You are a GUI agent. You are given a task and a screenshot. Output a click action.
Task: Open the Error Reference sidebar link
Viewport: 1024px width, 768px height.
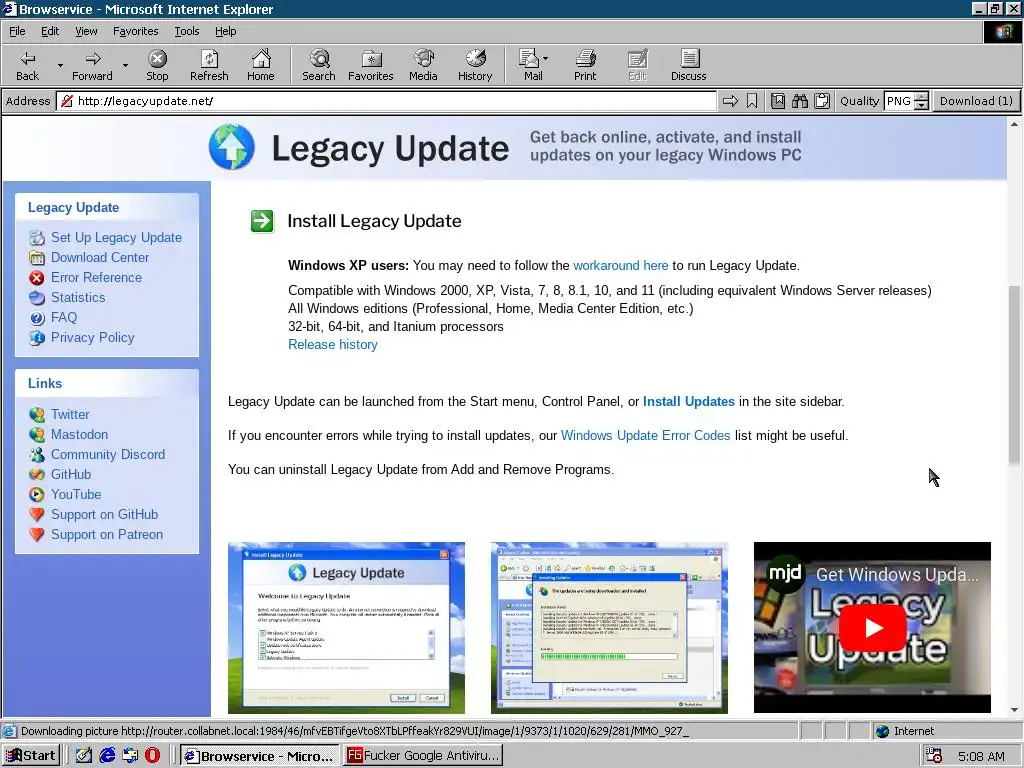pyautogui.click(x=96, y=278)
